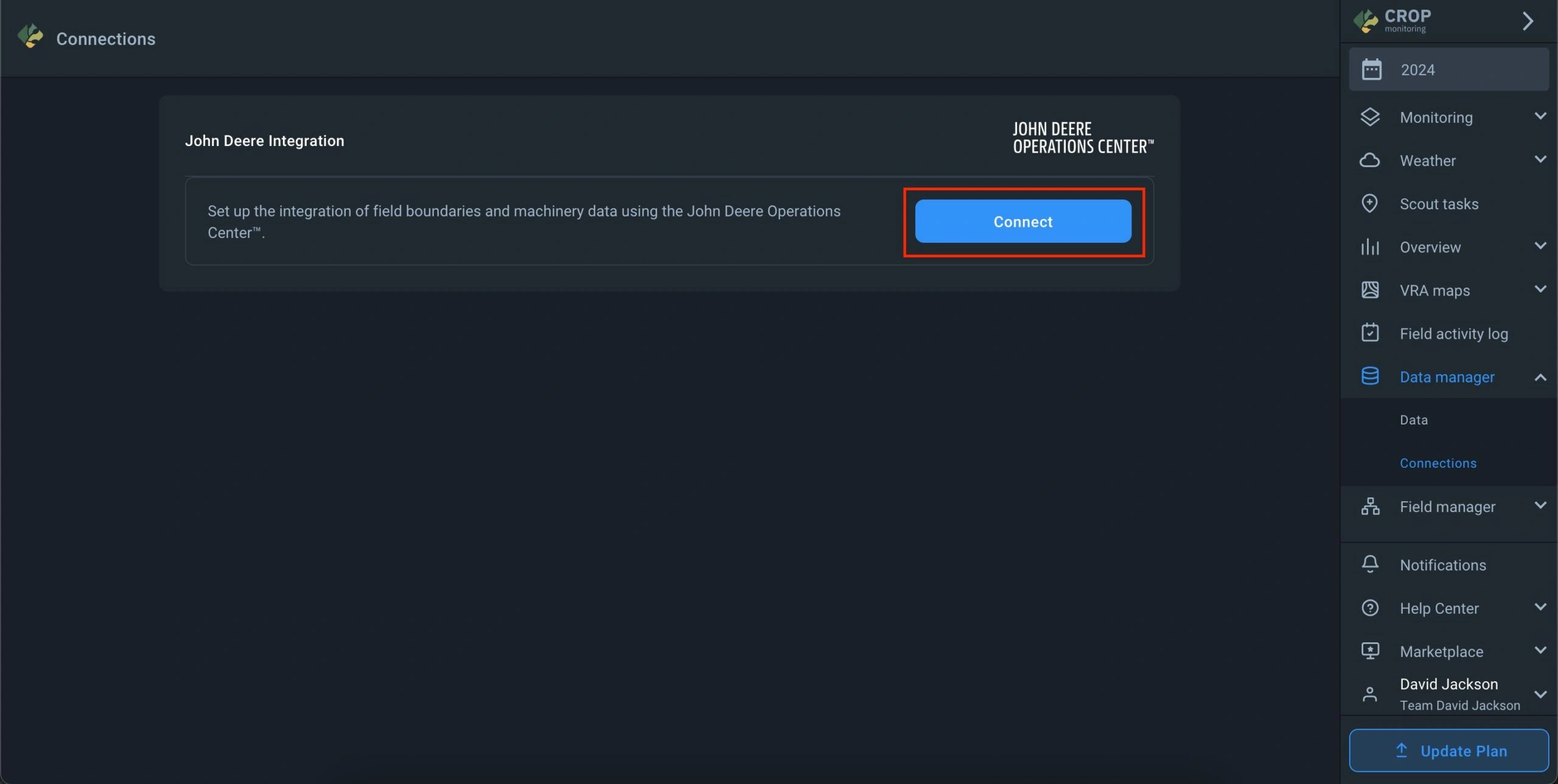Click the Marketplace monitor icon
This screenshot has height=784, width=1558.
click(1370, 651)
